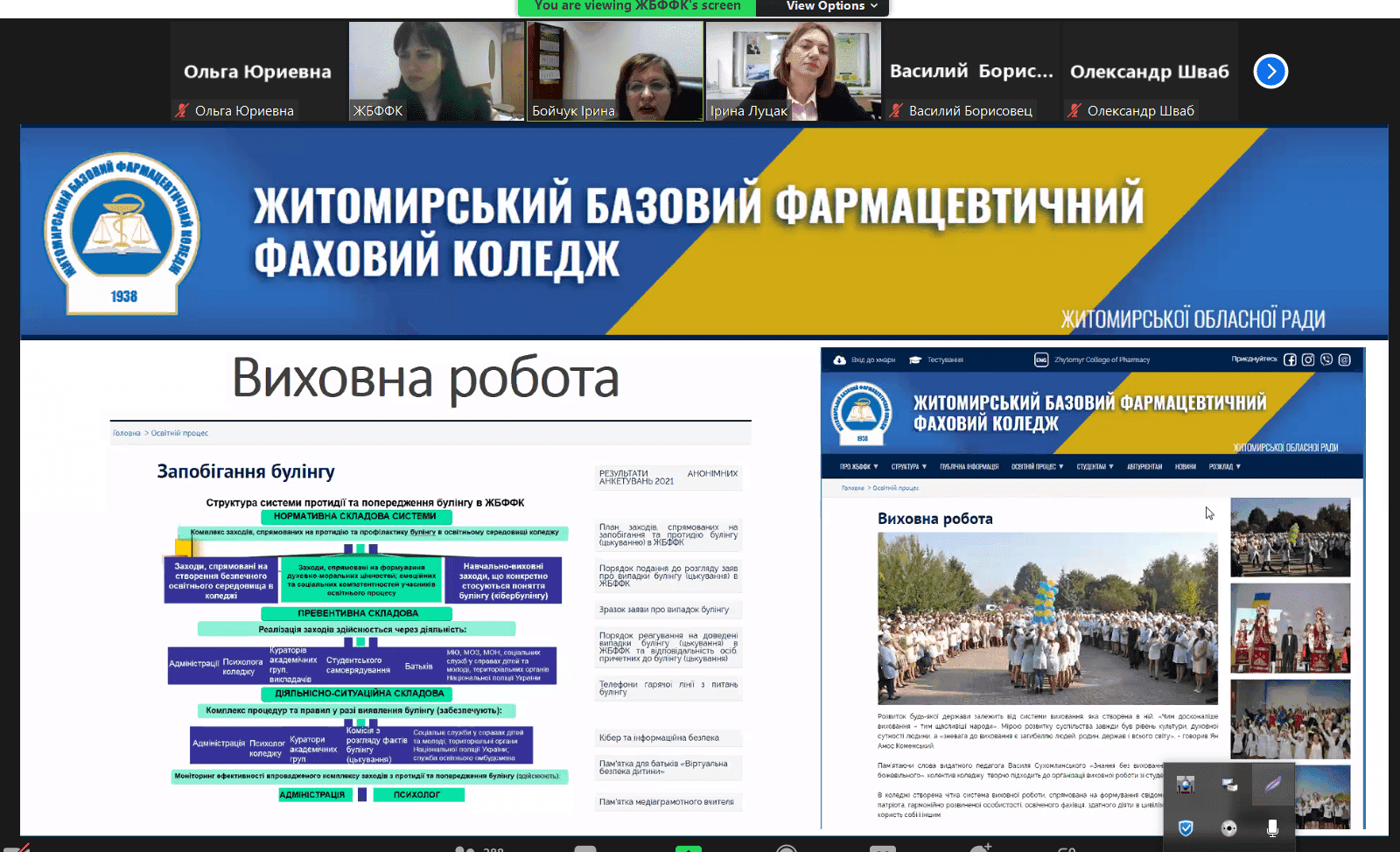This screenshot has height=852, width=1400.
Task: Click the large college emblem in banner
Action: click(122, 232)
